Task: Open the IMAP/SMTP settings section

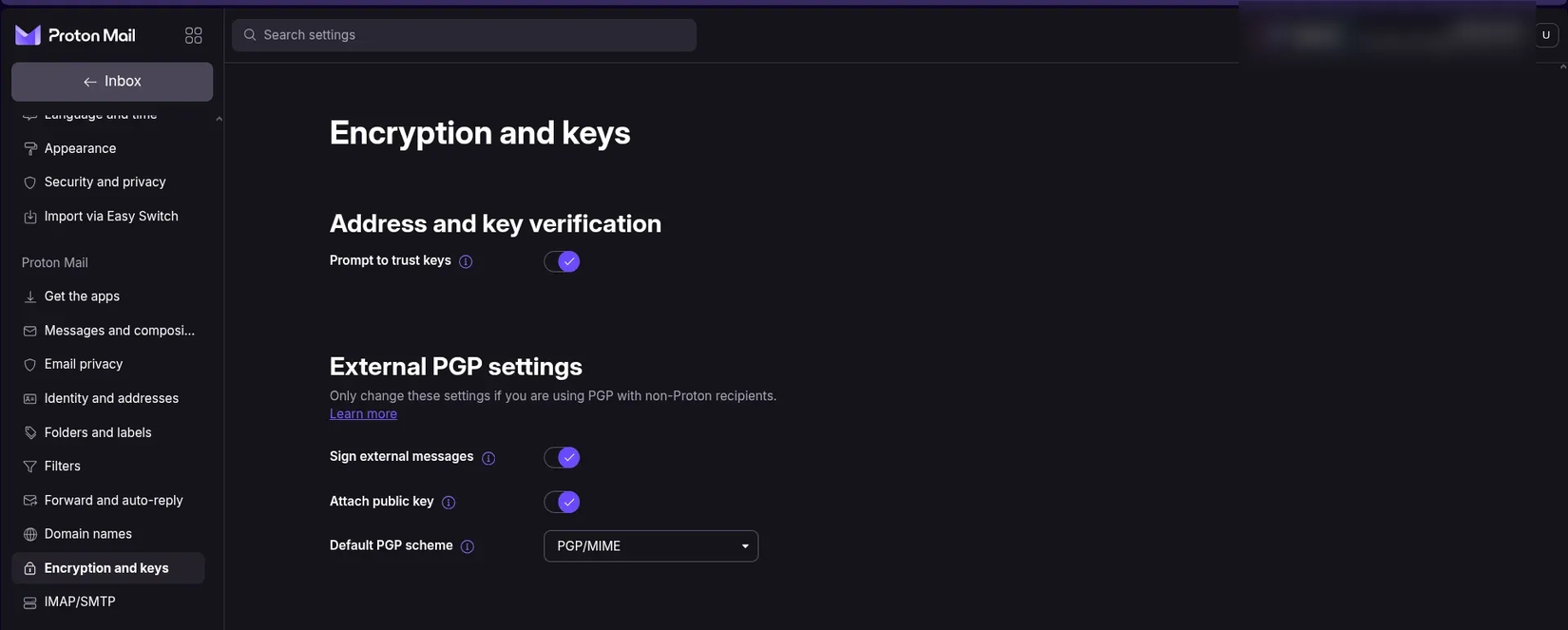Action: click(x=79, y=601)
